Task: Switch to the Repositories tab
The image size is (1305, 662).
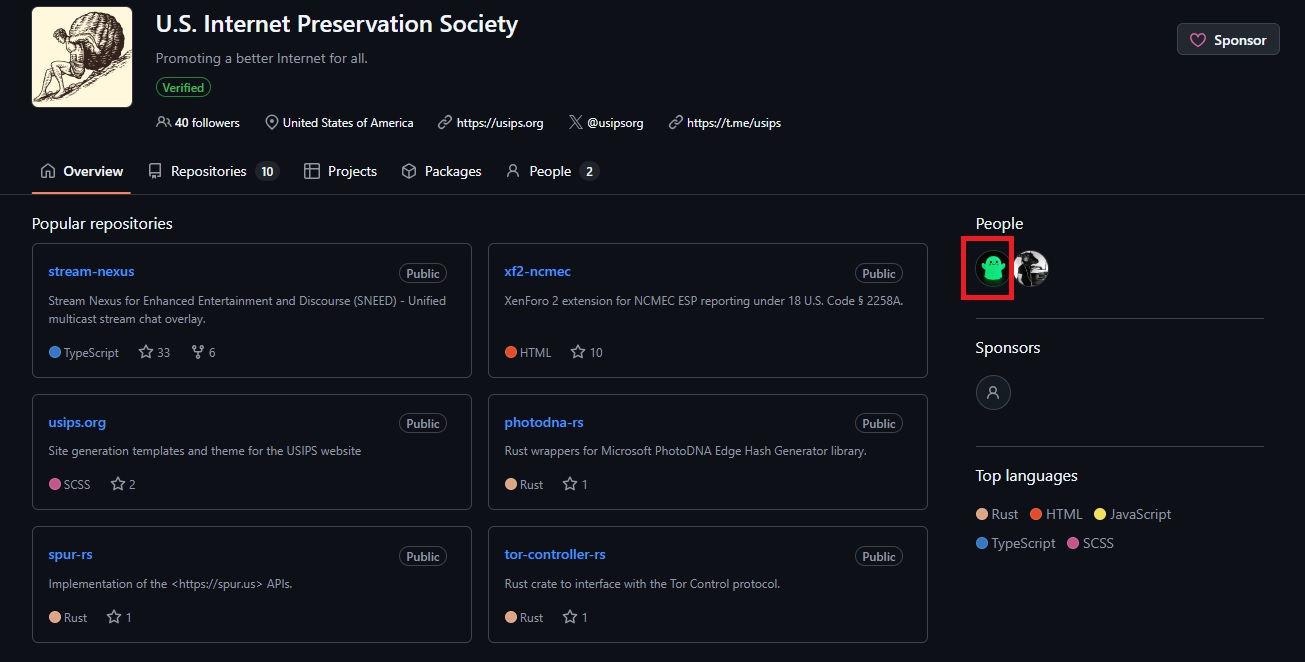Action: (x=208, y=171)
